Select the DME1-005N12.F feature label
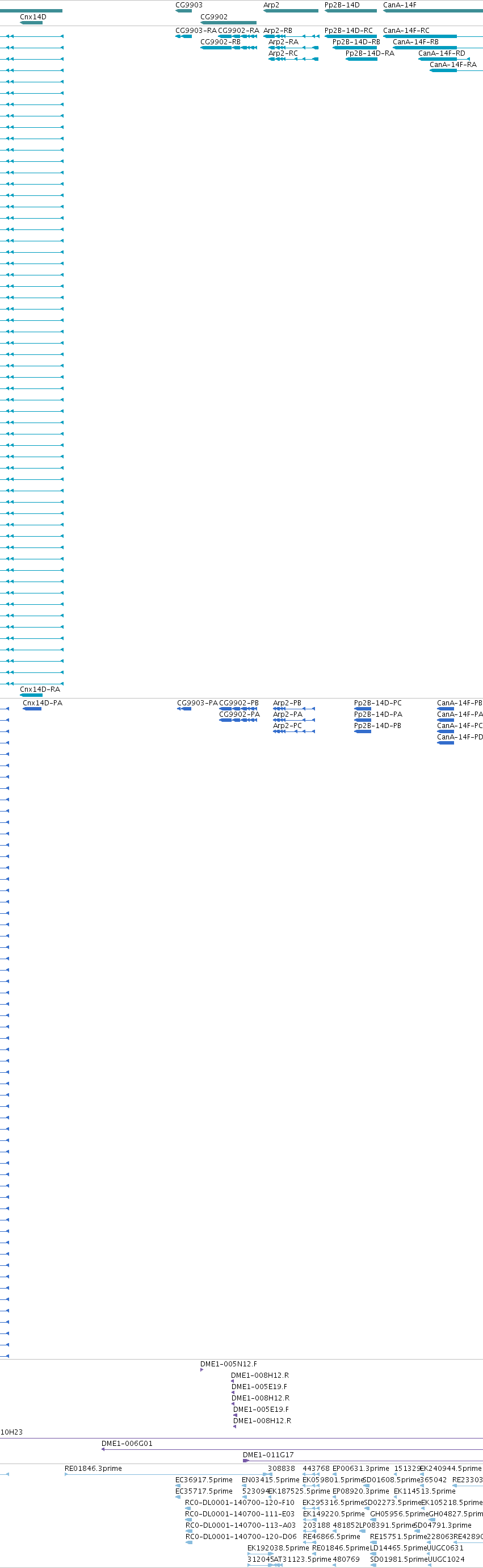This screenshot has height=1568, width=483. click(x=229, y=1364)
